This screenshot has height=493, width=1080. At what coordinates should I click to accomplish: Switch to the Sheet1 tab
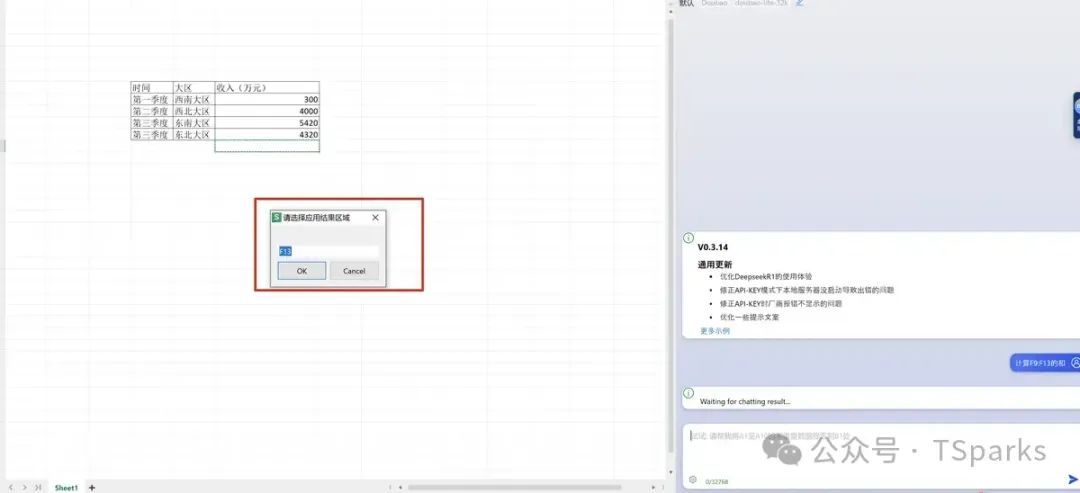click(66, 487)
